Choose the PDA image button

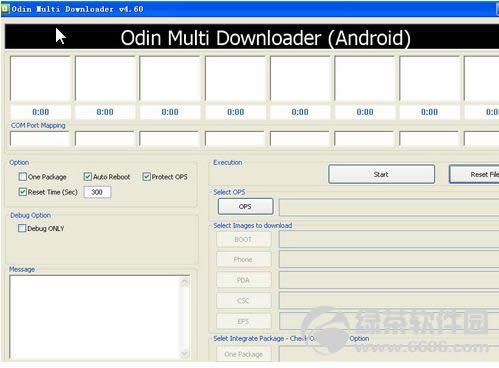(244, 280)
